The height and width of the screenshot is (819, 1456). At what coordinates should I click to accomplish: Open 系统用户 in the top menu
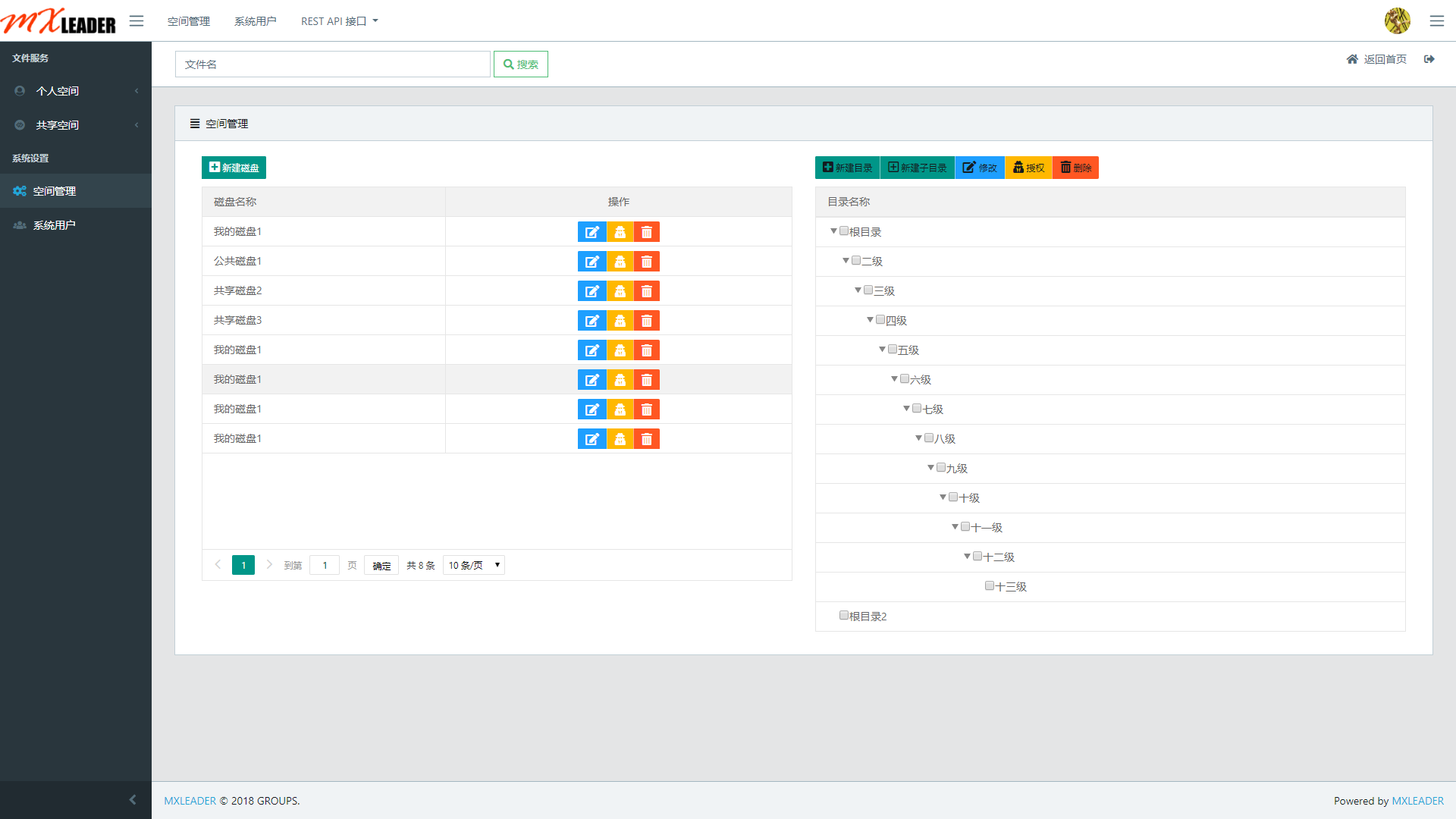[x=255, y=21]
